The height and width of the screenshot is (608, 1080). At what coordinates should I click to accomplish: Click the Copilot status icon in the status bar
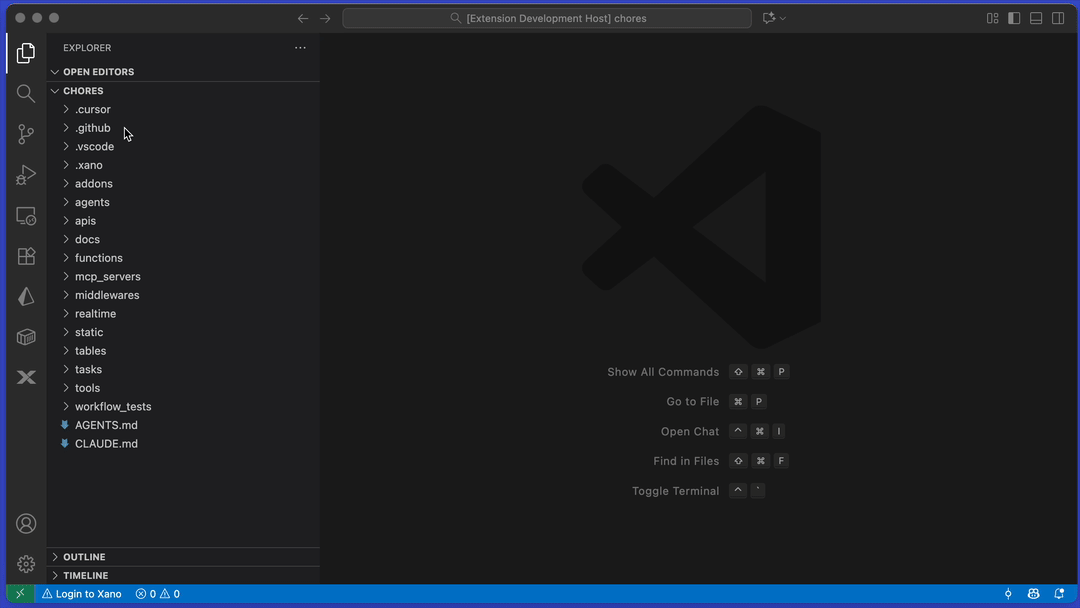coord(1033,594)
